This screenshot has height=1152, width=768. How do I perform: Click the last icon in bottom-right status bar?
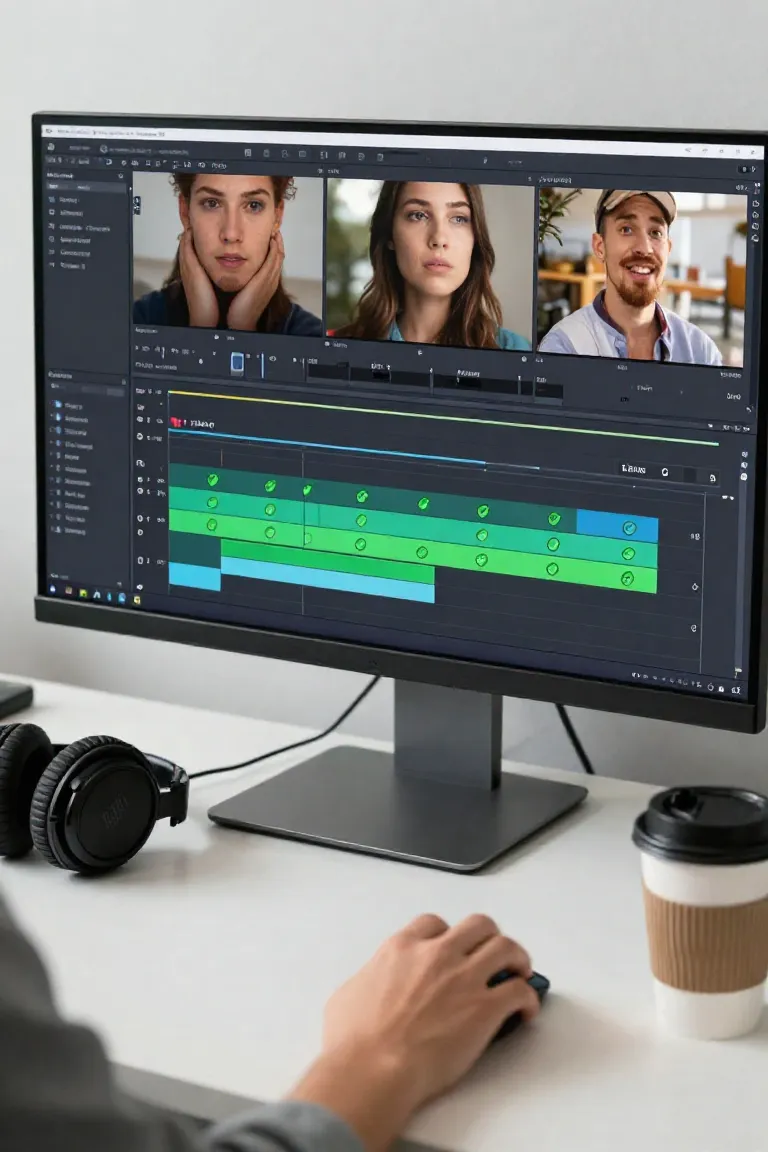(736, 690)
